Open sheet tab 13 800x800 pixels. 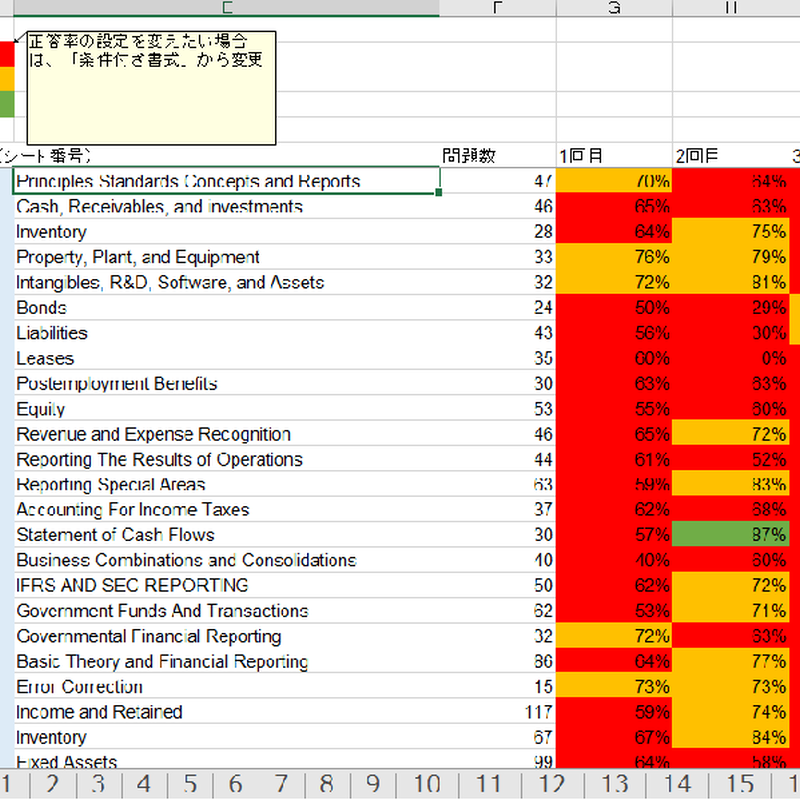click(612, 784)
